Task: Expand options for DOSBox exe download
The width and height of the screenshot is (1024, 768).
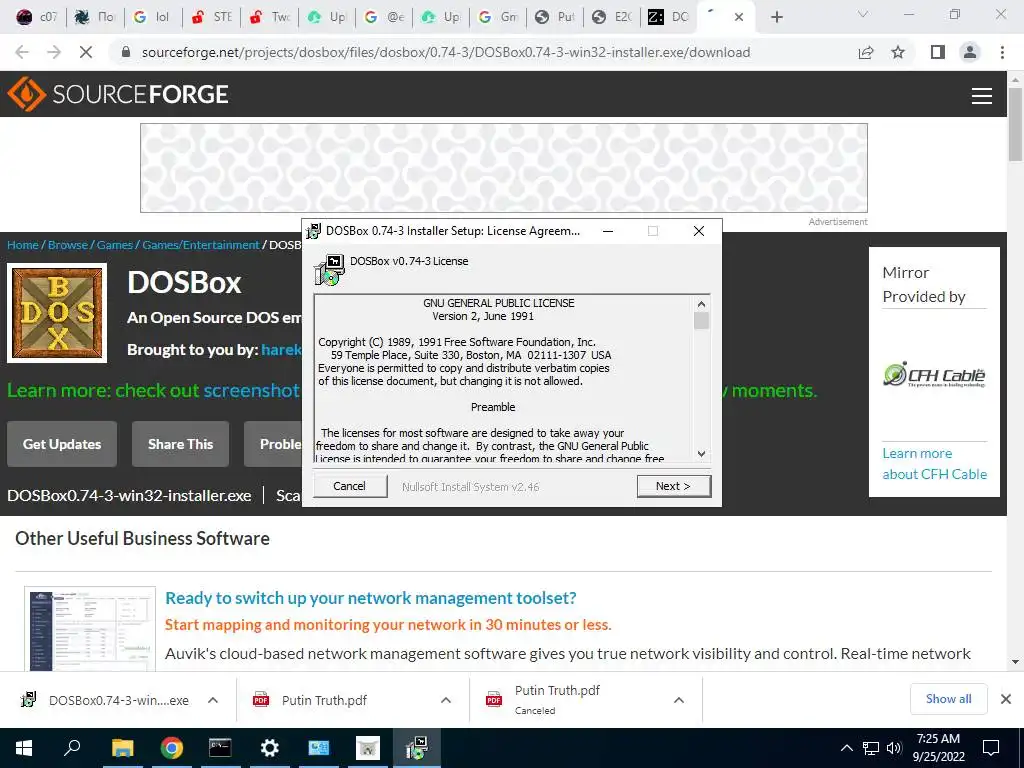Action: 213,700
